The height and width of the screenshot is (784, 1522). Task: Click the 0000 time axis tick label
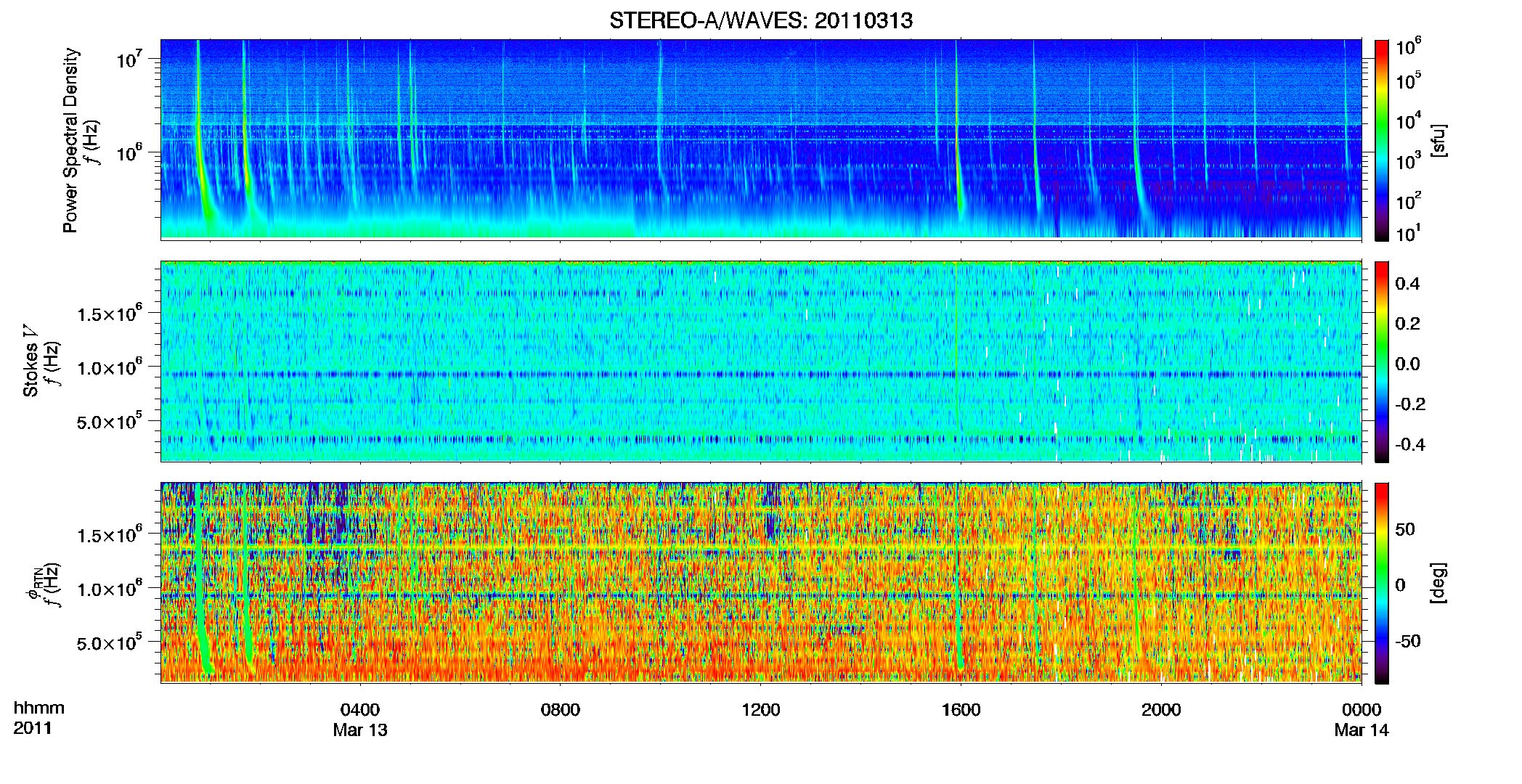click(1362, 709)
